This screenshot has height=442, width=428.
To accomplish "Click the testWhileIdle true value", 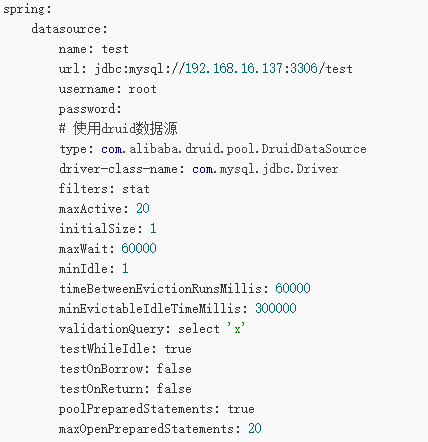I will pyautogui.click(x=178, y=349).
